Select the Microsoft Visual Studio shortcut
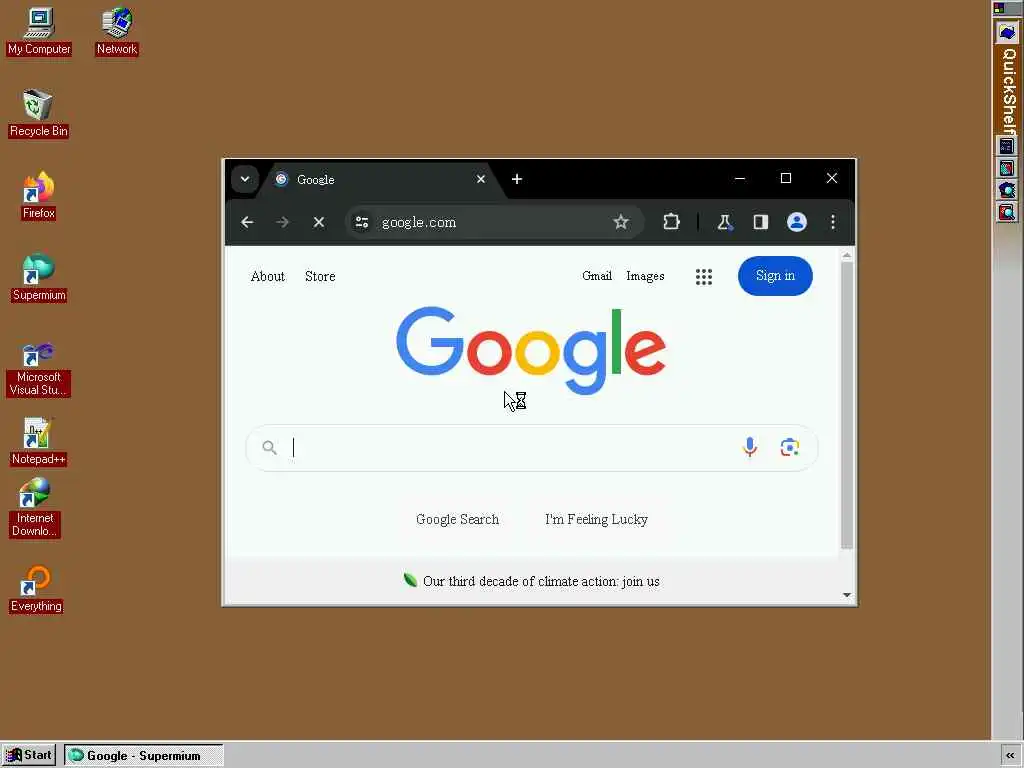 [x=38, y=369]
